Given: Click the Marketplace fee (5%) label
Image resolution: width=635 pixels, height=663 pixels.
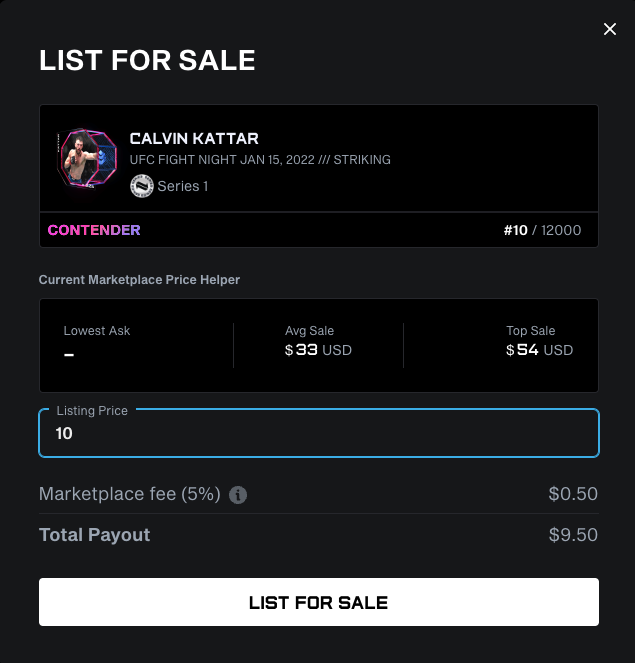Looking at the screenshot, I should pos(130,494).
